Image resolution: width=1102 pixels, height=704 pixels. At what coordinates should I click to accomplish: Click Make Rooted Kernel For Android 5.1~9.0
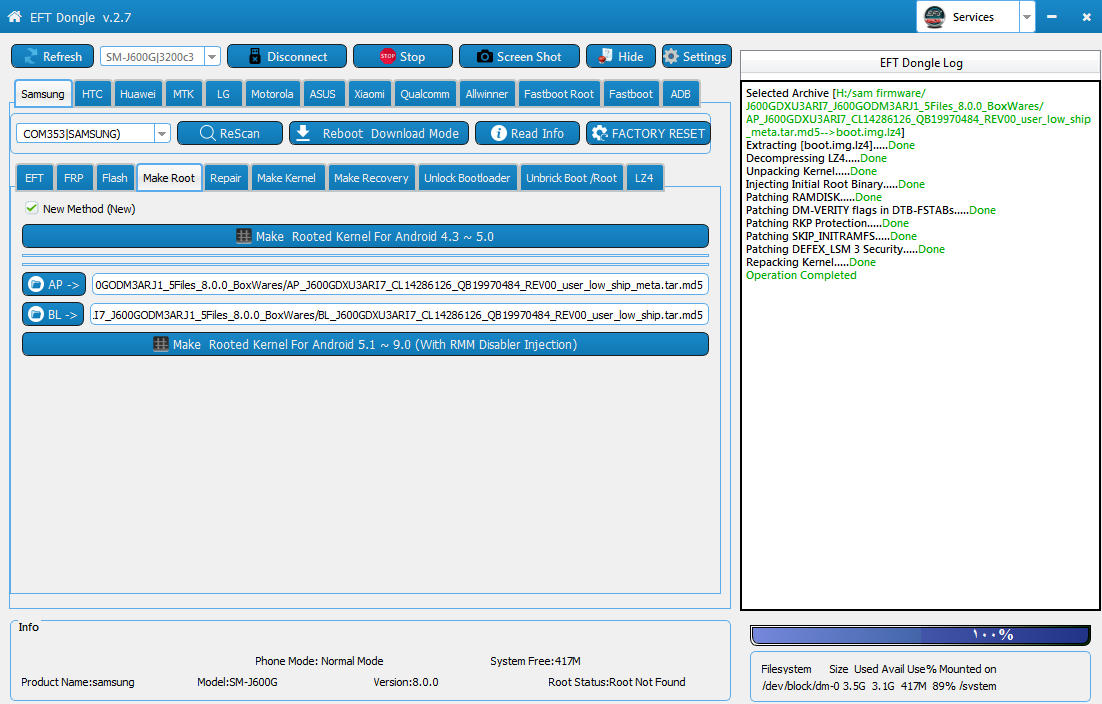click(365, 344)
